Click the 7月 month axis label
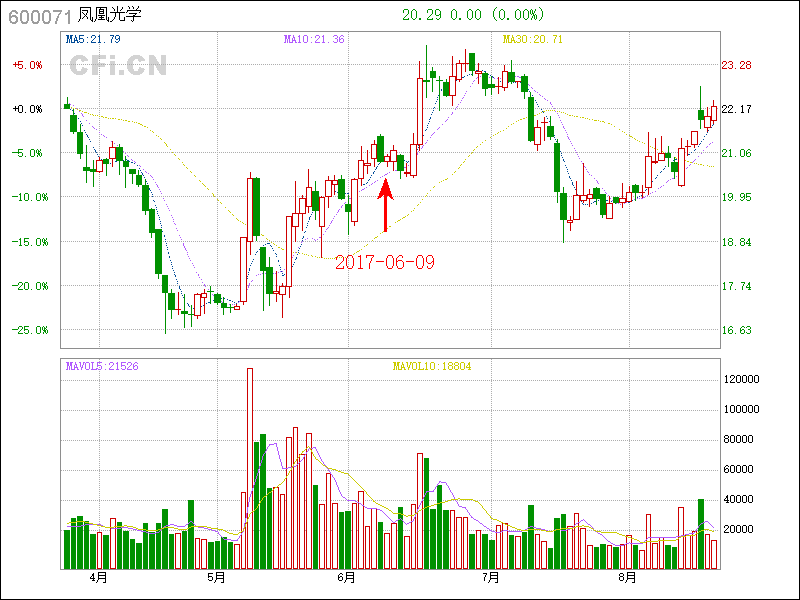Viewport: 800px width, 600px height. tap(491, 578)
